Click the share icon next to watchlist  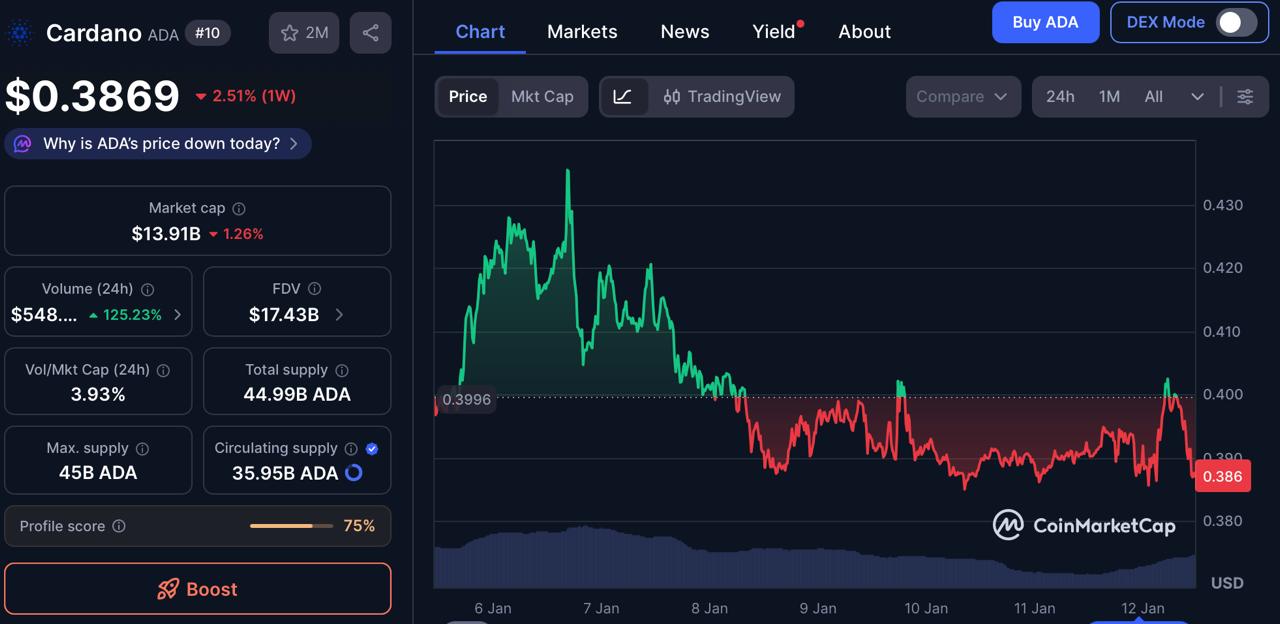(370, 32)
